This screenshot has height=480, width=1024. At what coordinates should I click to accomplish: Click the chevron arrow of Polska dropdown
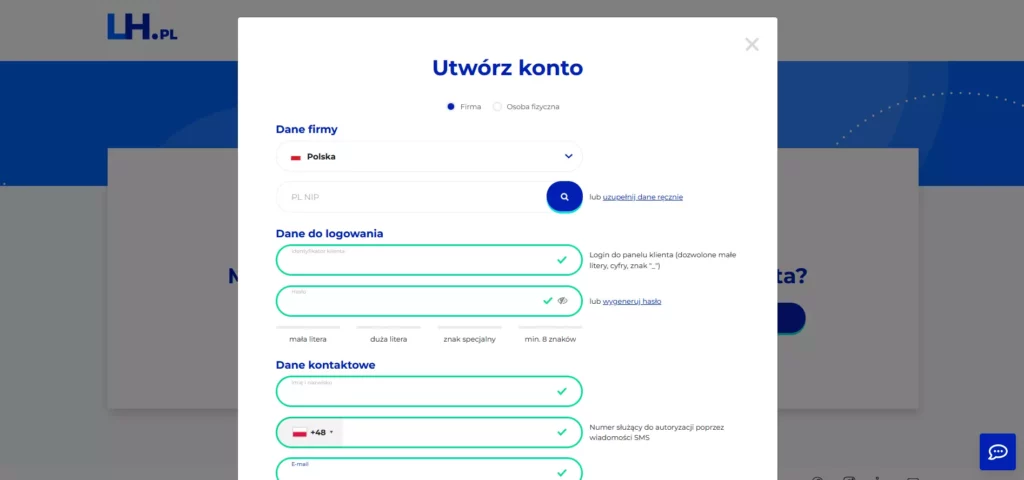tap(568, 157)
